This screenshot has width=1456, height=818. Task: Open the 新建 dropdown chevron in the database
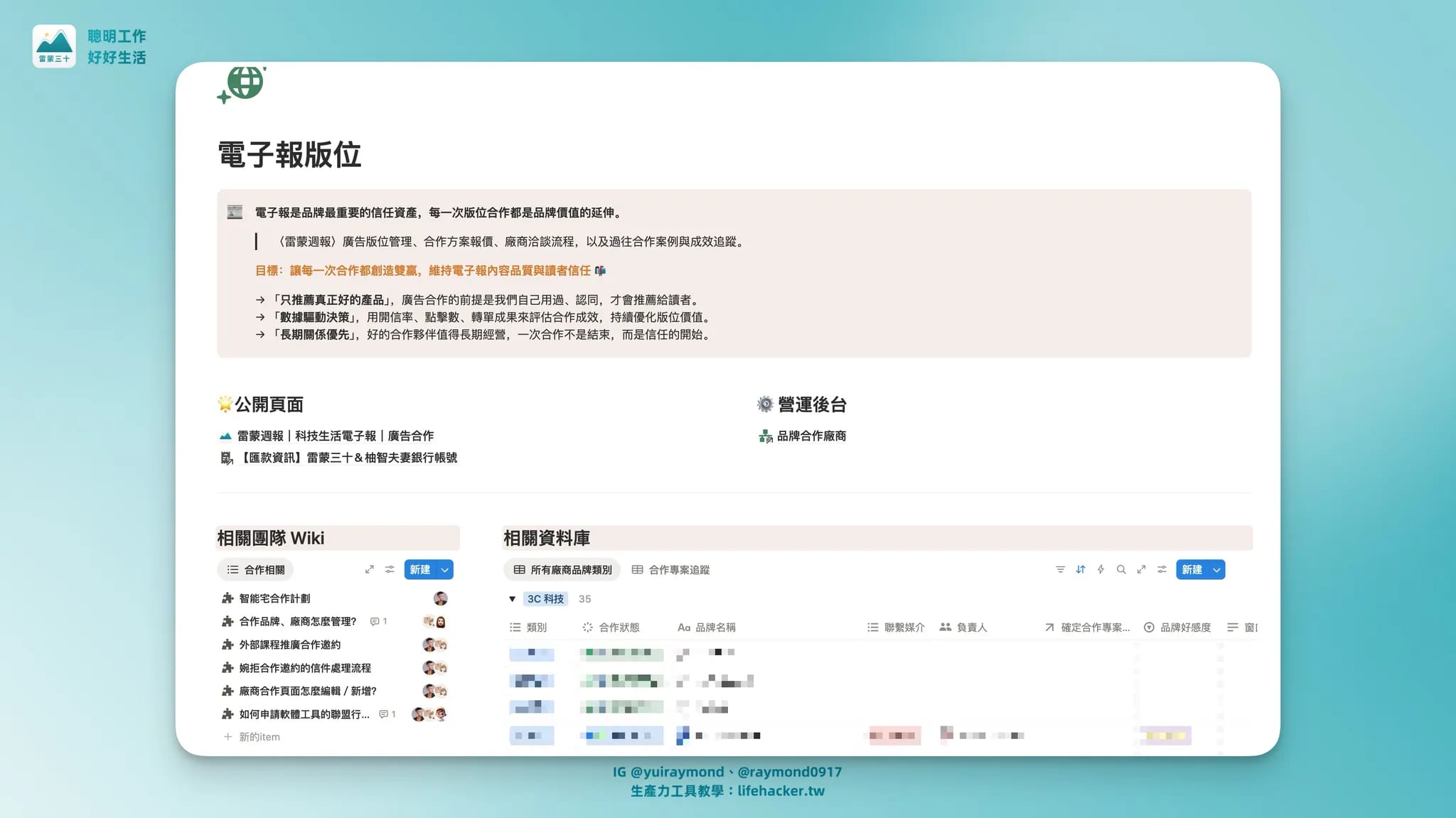click(1216, 569)
